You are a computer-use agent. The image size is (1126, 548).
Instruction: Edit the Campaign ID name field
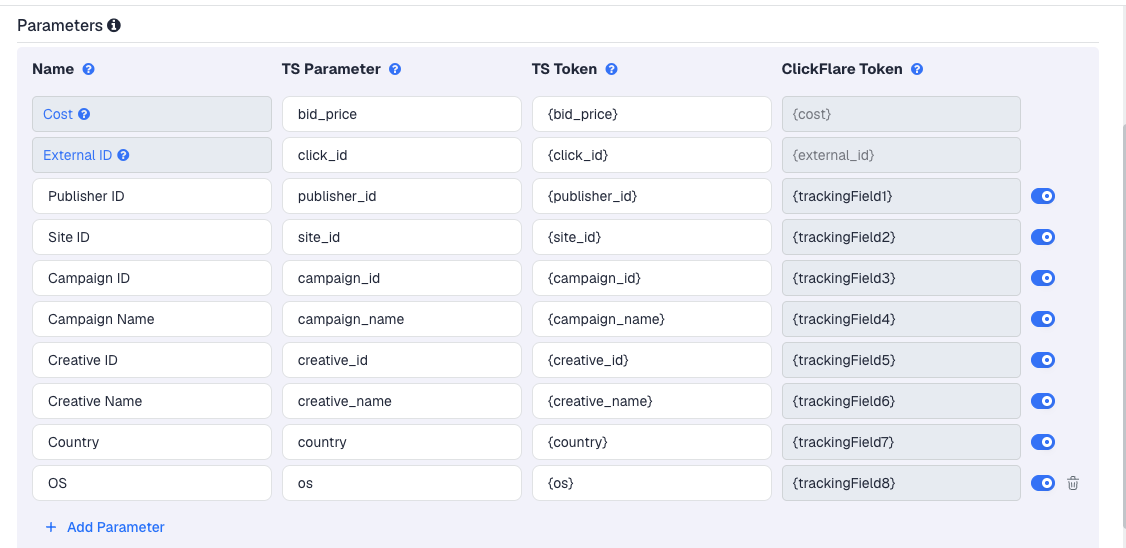152,278
